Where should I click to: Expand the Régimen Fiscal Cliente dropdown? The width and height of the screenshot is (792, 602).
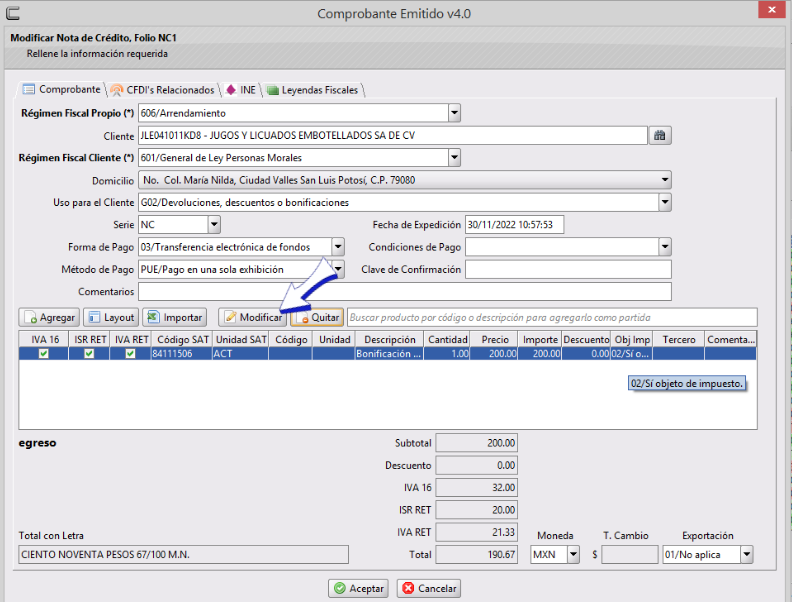pos(454,158)
